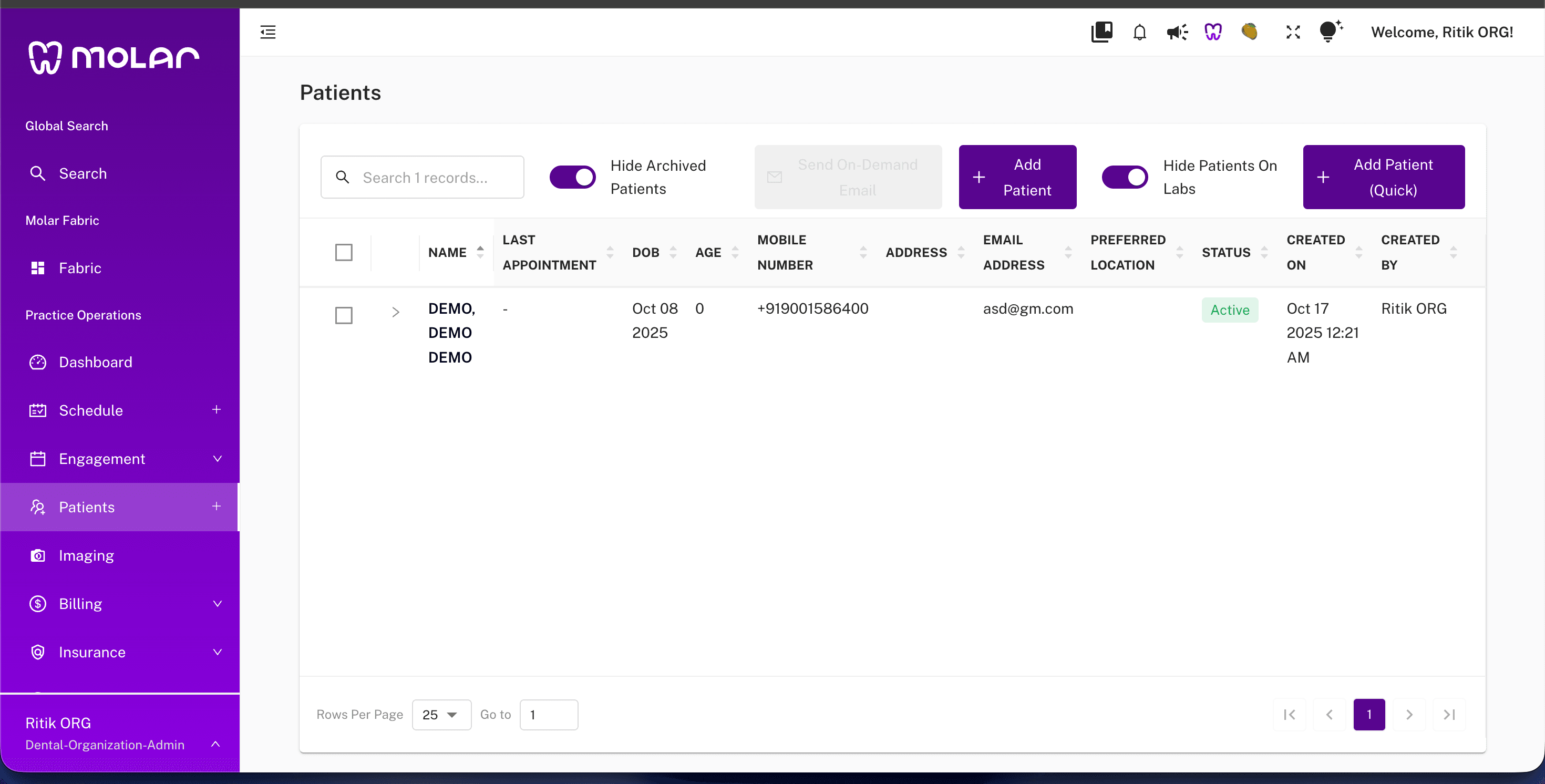This screenshot has height=784, width=1545.
Task: Toggle Hide Patients On Labs switch
Action: 1125,177
